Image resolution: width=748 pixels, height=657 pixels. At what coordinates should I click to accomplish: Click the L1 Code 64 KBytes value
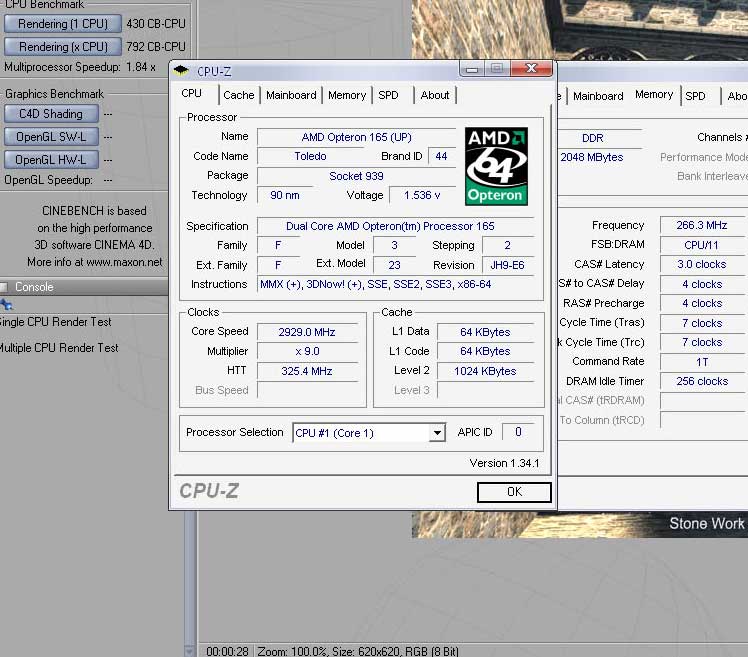pyautogui.click(x=485, y=352)
